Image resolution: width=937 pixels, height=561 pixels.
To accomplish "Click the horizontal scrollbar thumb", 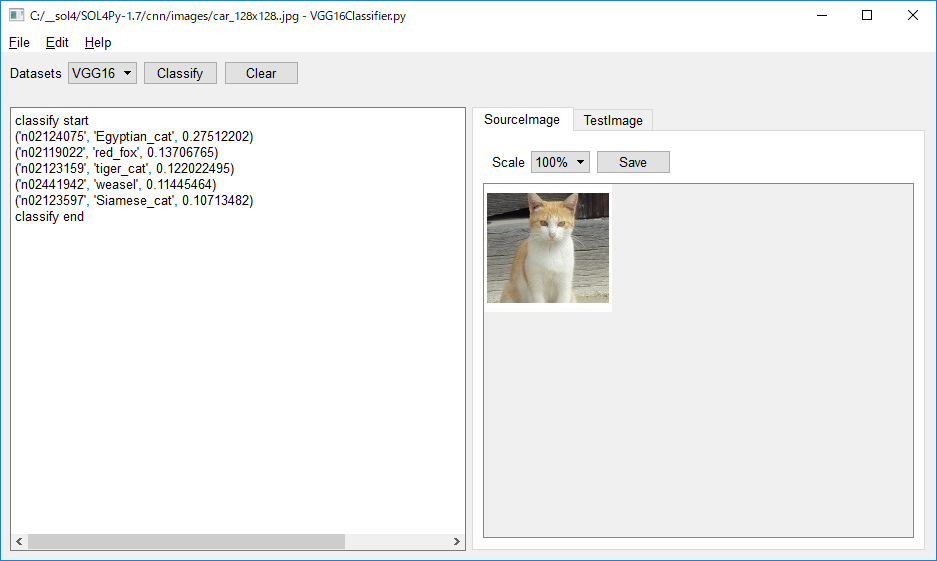I will point(186,541).
